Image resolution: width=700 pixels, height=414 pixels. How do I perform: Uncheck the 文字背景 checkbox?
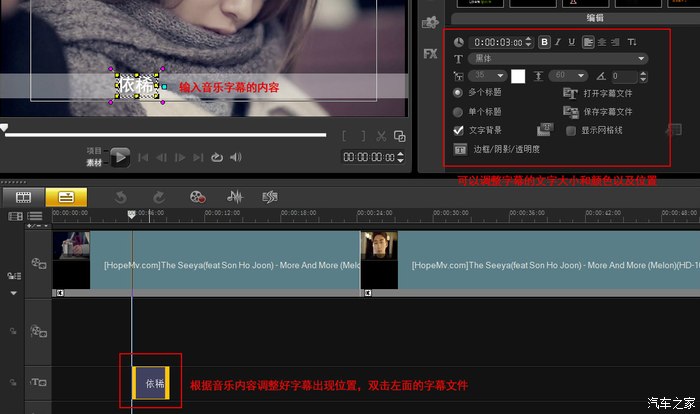click(459, 130)
